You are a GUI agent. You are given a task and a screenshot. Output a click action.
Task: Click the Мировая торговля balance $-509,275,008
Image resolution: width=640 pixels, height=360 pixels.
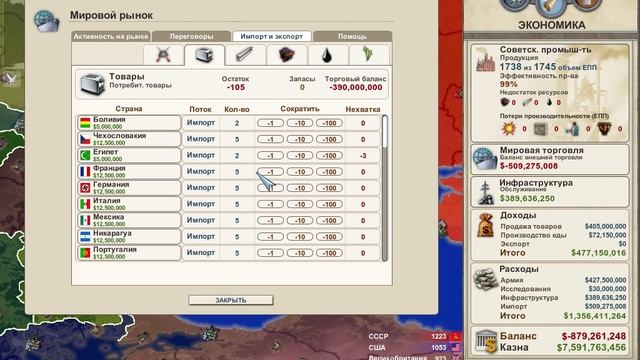click(529, 166)
